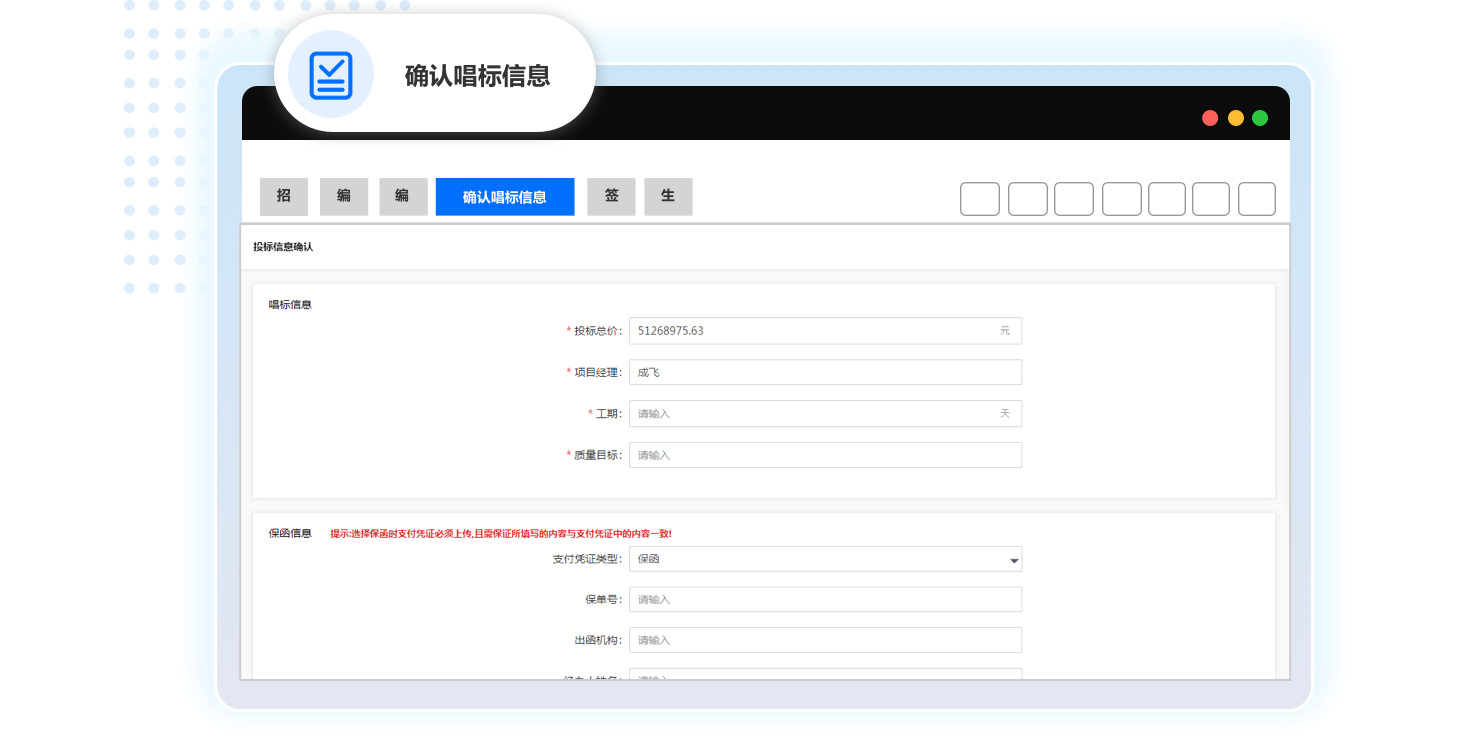Open the 招 tab

point(284,197)
